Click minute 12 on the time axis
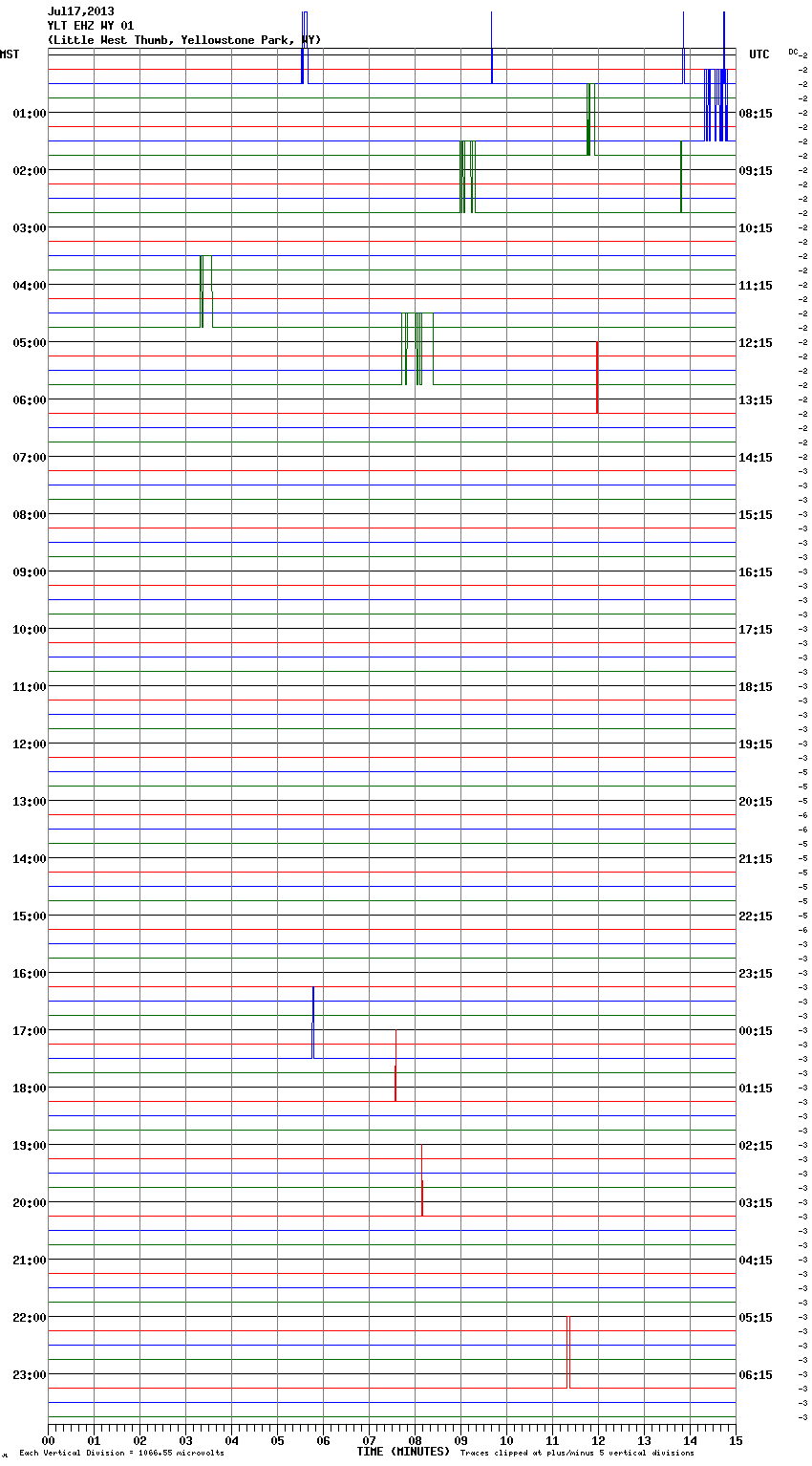Image resolution: width=812 pixels, height=1466 pixels. click(598, 1440)
